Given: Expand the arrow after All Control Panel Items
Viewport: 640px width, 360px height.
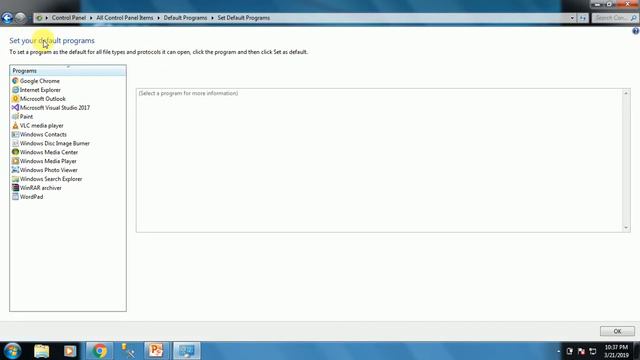Looking at the screenshot, I should [x=158, y=18].
